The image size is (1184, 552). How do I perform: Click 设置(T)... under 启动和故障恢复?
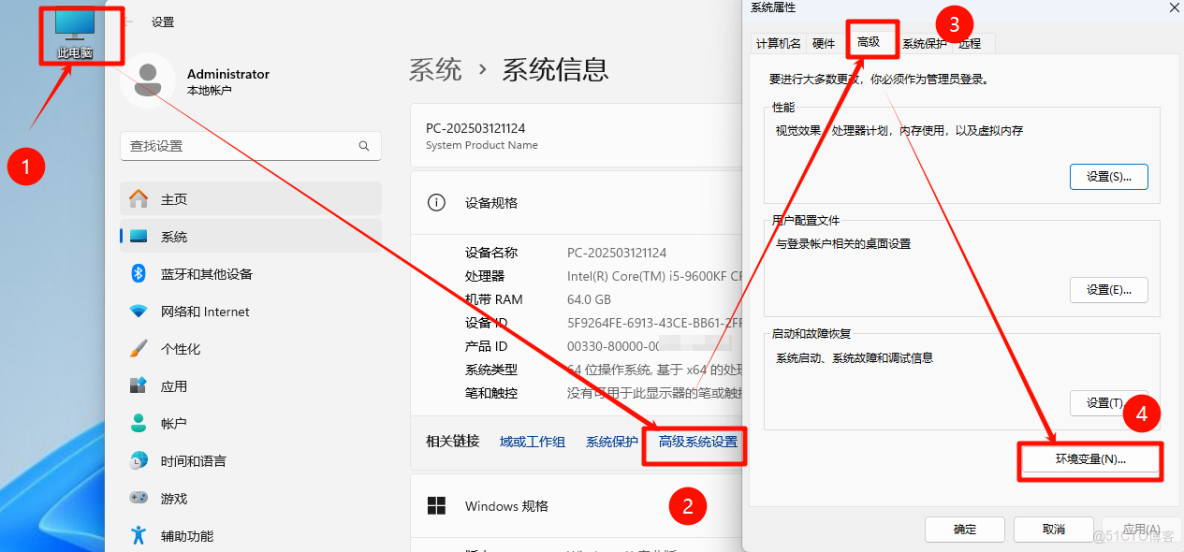point(1108,402)
